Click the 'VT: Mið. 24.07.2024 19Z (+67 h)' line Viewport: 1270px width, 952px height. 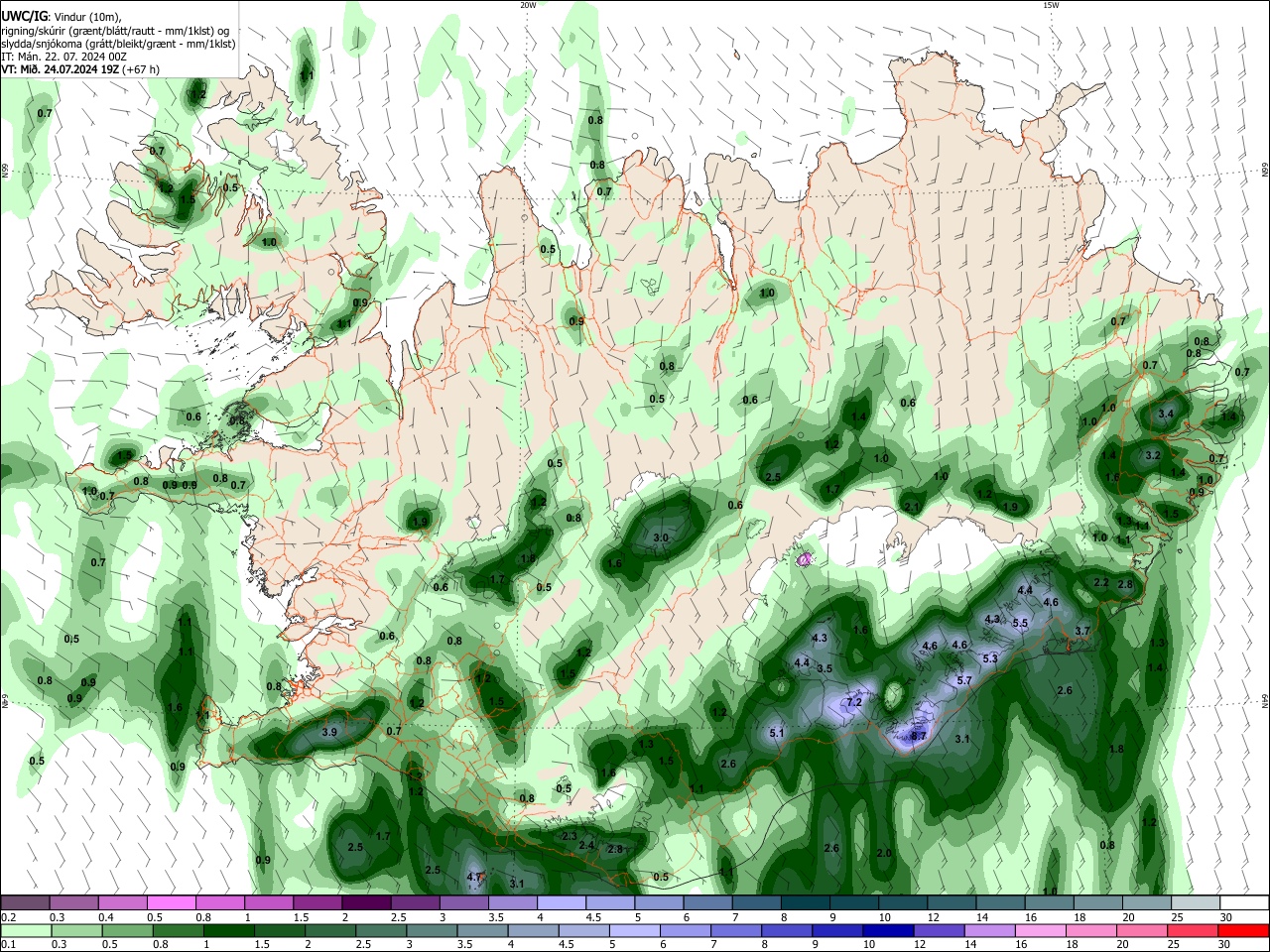pyautogui.click(x=80, y=69)
